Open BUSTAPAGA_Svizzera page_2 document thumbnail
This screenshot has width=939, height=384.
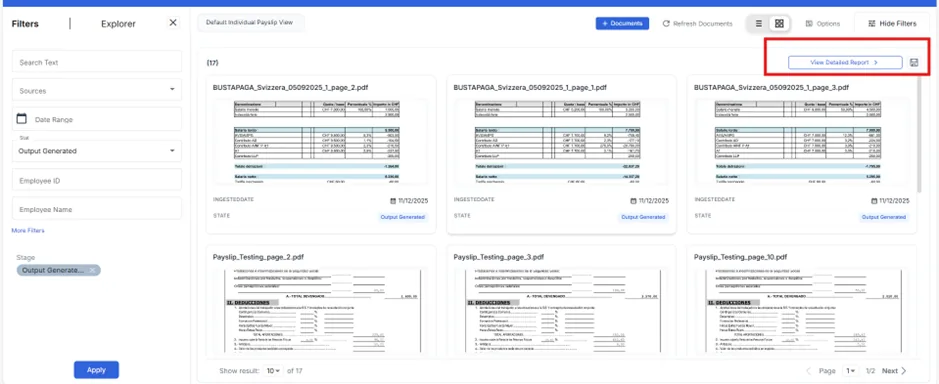click(321, 142)
